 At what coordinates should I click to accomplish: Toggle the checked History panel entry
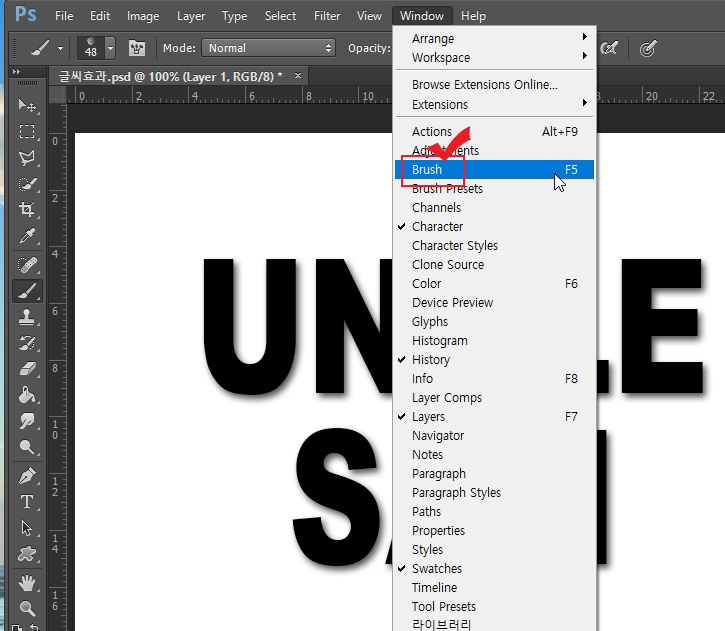[494, 359]
